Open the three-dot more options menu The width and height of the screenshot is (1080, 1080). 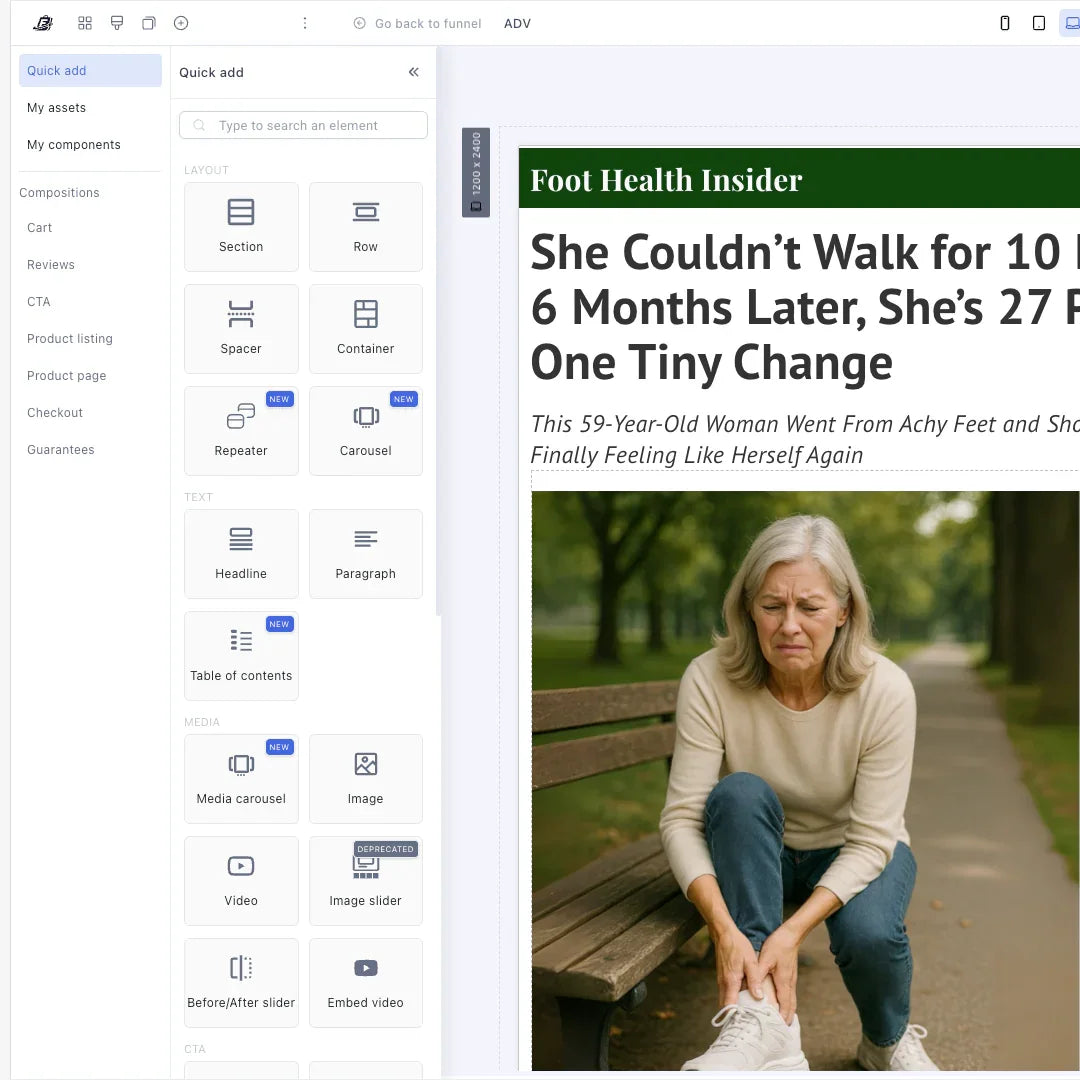point(305,23)
